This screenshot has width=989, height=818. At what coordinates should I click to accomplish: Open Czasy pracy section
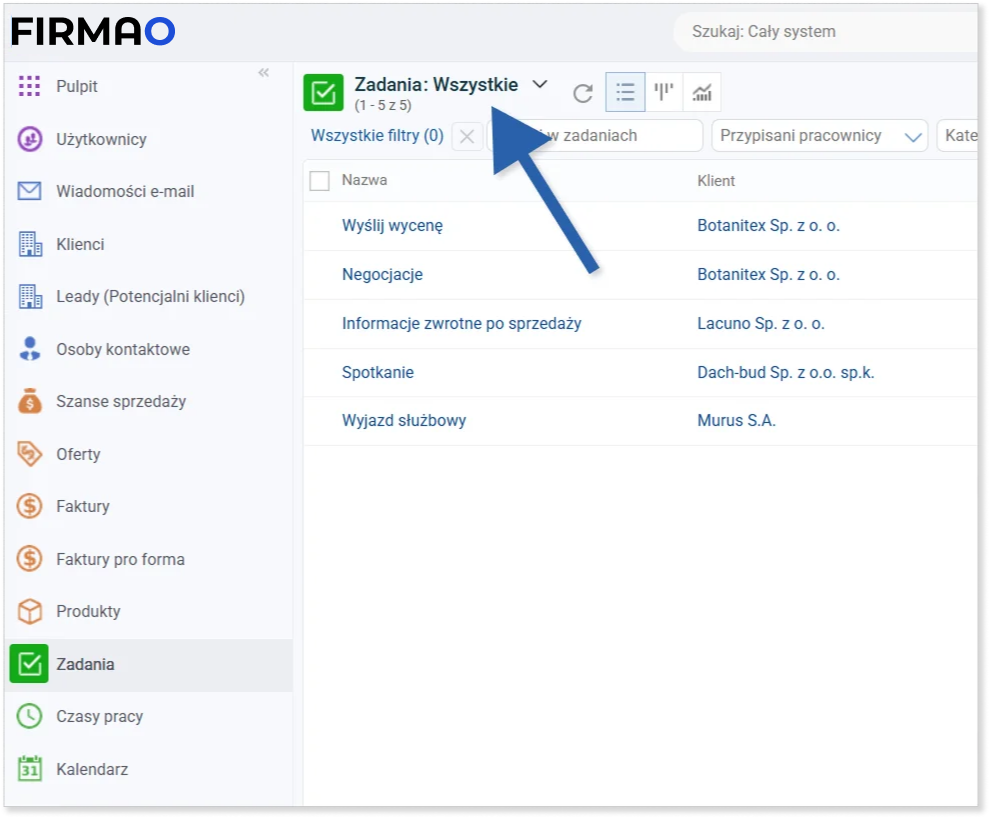[99, 716]
